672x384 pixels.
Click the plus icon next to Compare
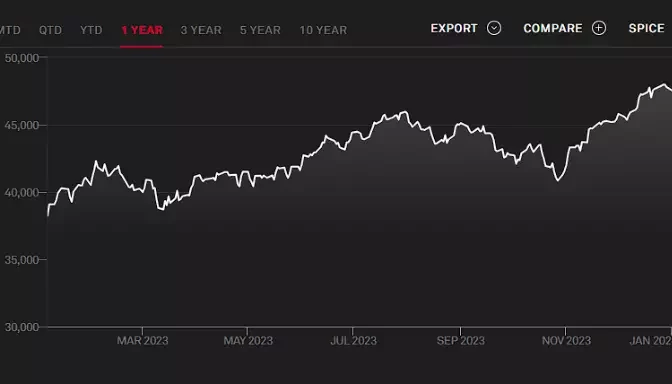(x=599, y=28)
